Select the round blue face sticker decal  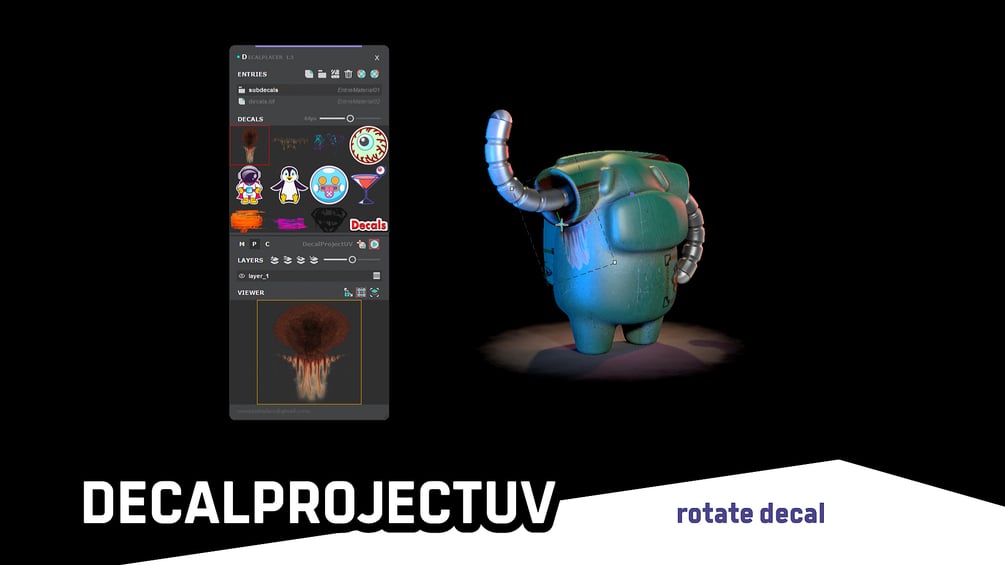(329, 185)
